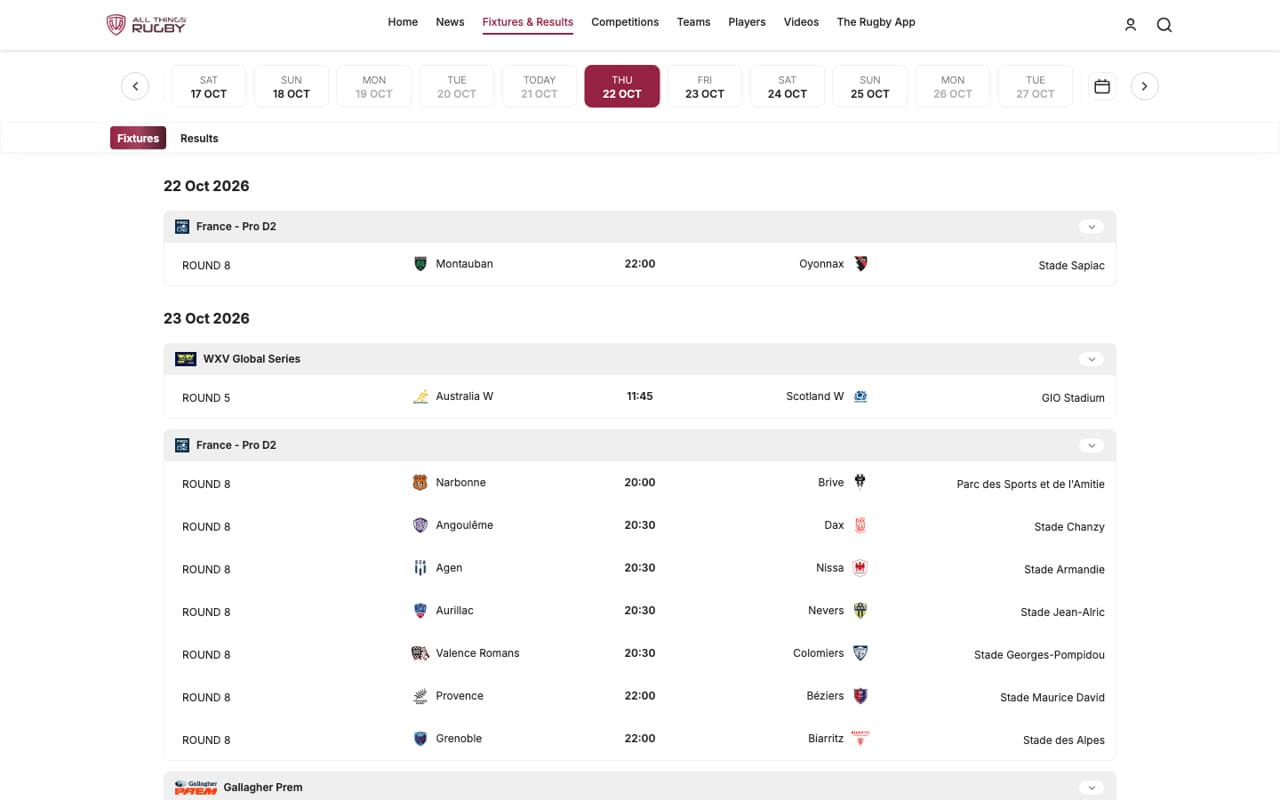The width and height of the screenshot is (1280, 800).
Task: Go to the News page
Action: tap(450, 22)
